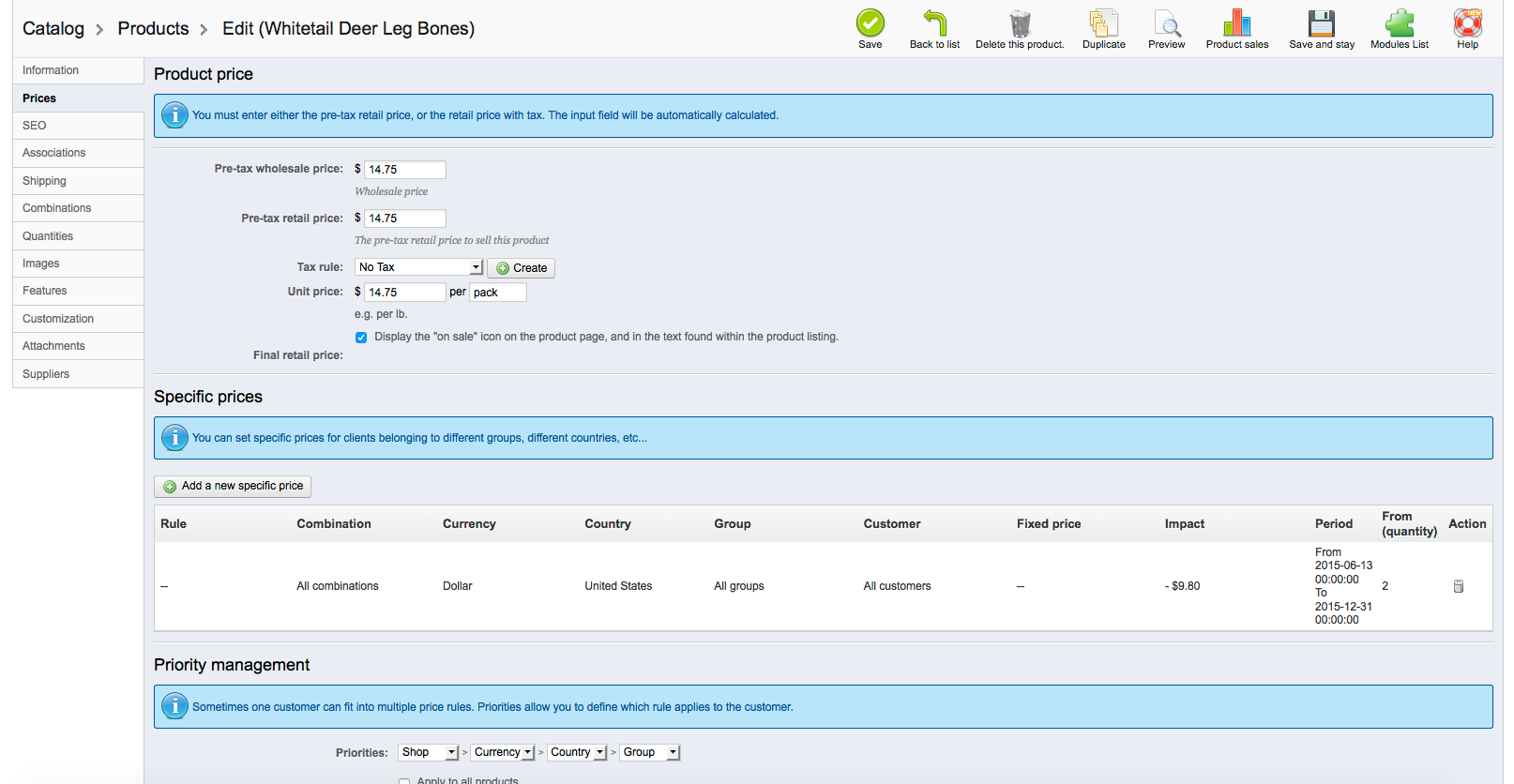
Task: Select the Prices tab
Action: pyautogui.click(x=78, y=98)
